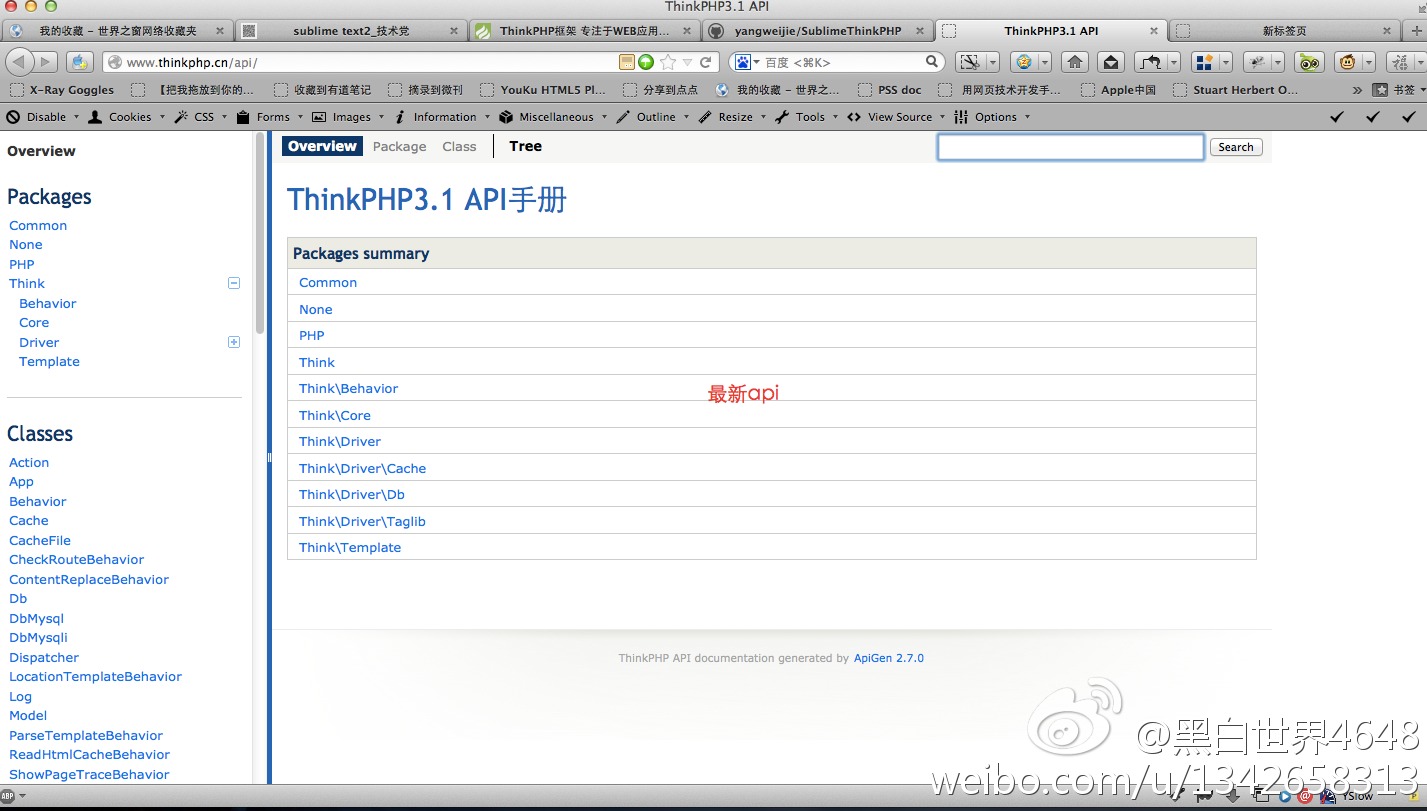Open the Common package in summary table
The width and height of the screenshot is (1427, 811).
pos(328,282)
